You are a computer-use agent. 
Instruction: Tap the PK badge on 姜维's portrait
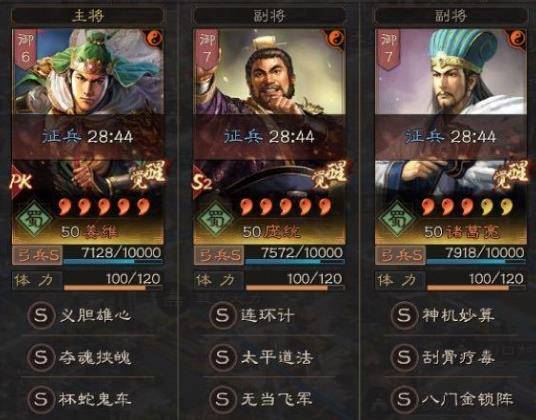(21, 181)
